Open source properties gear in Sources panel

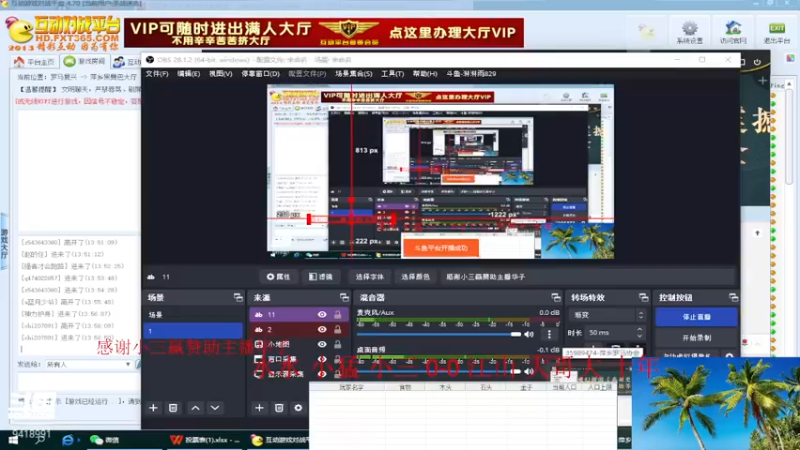click(298, 408)
